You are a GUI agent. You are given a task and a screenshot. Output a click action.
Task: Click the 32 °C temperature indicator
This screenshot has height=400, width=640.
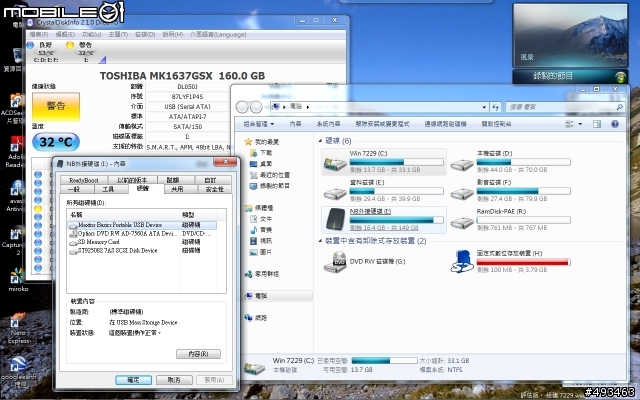[x=56, y=142]
